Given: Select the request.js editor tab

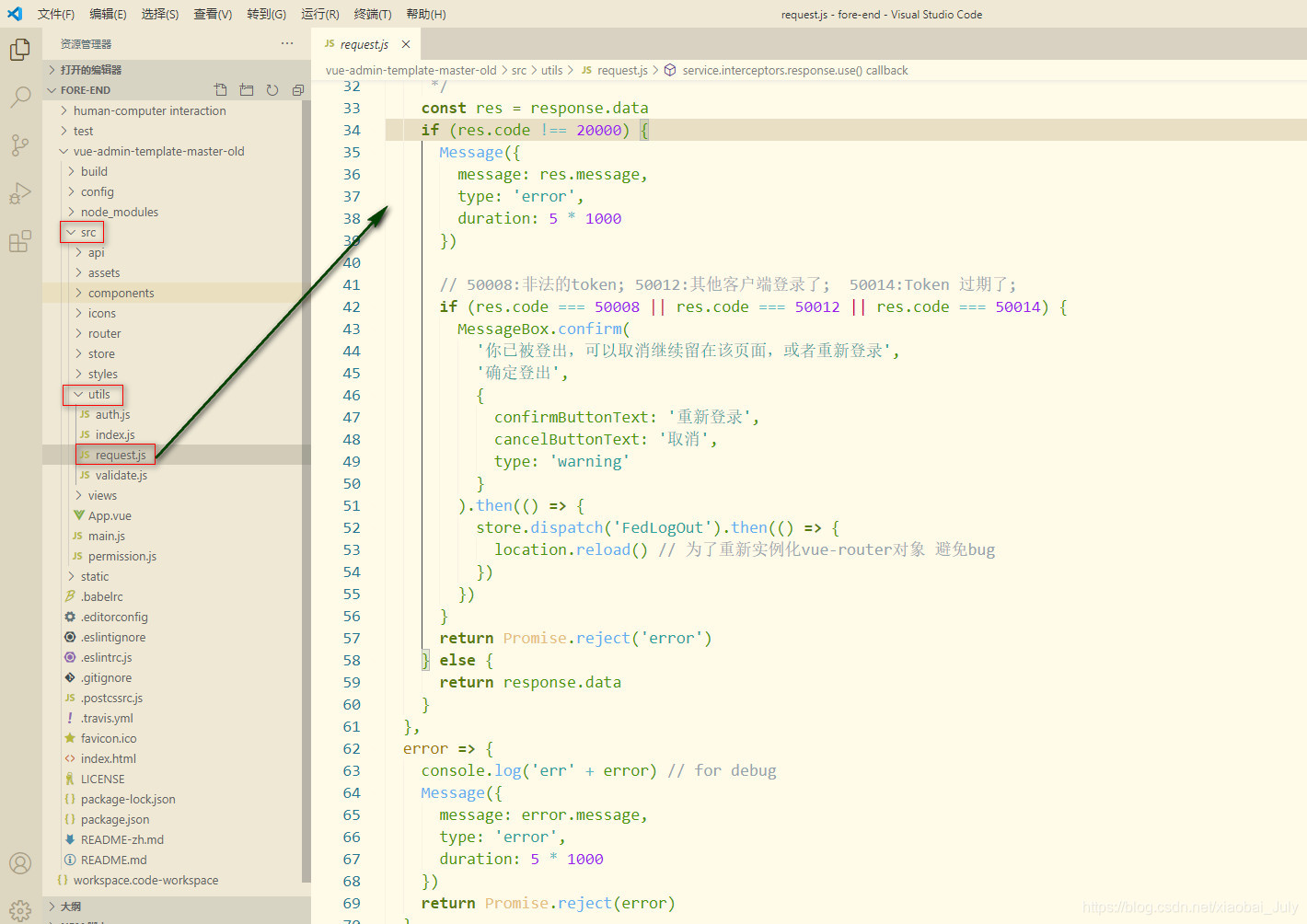Looking at the screenshot, I should pos(366,44).
